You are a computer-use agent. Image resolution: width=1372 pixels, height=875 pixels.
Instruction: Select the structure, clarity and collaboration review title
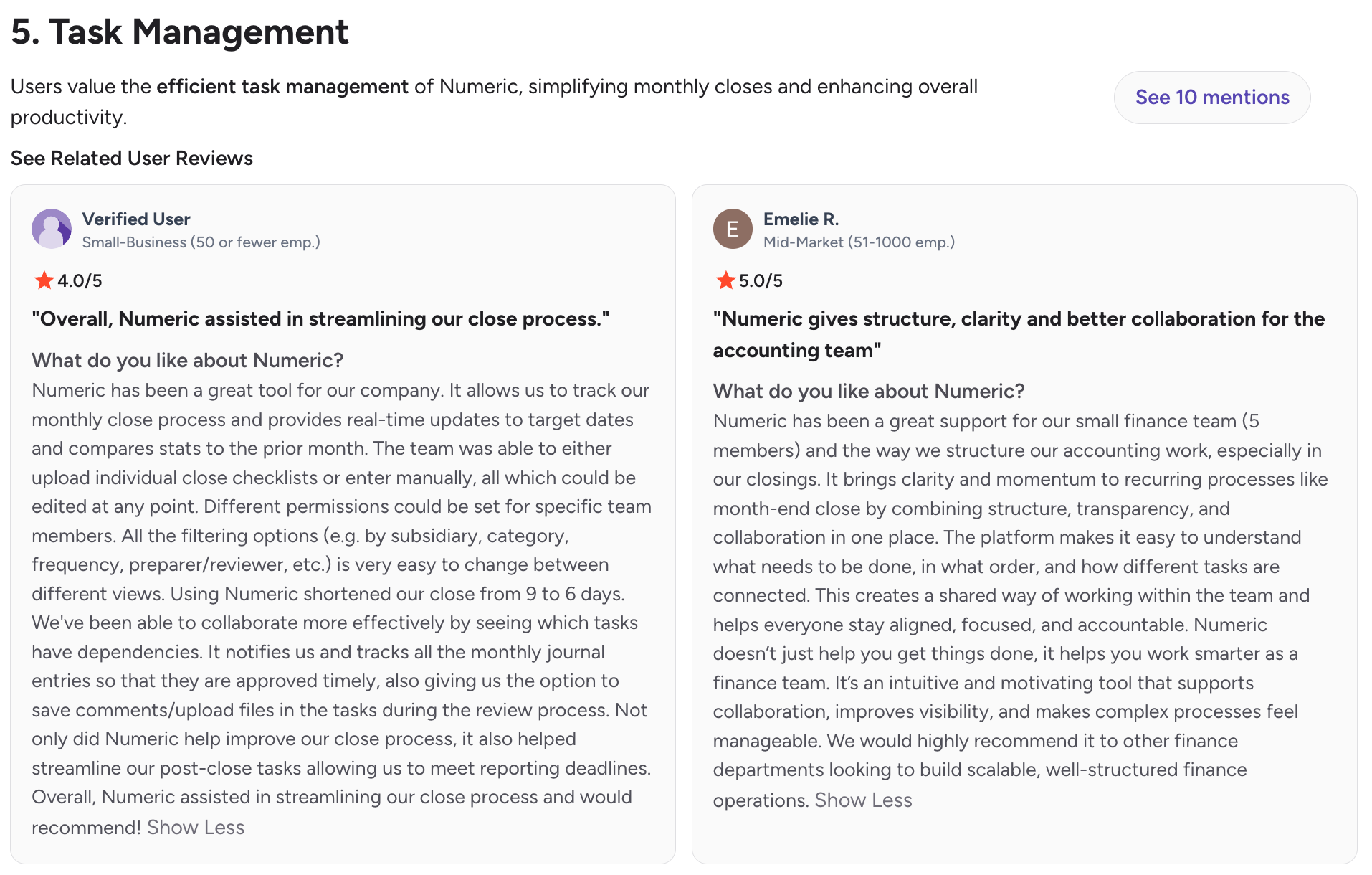1019,335
